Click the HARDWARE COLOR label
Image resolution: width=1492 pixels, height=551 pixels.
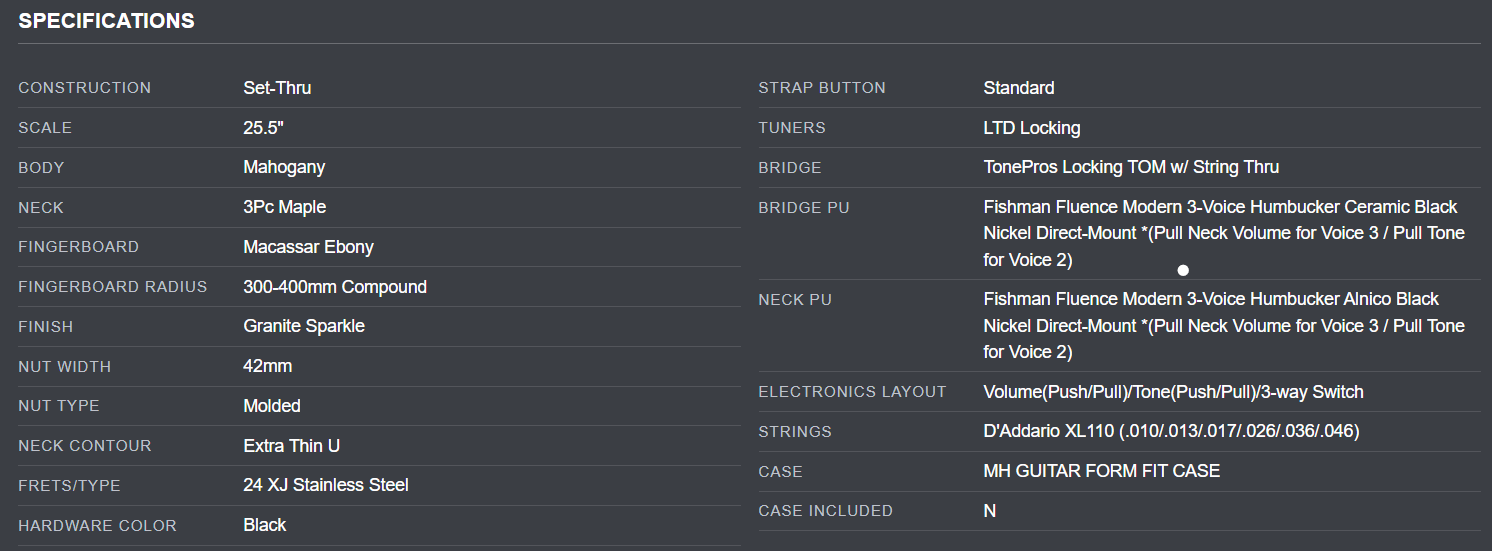[97, 526]
